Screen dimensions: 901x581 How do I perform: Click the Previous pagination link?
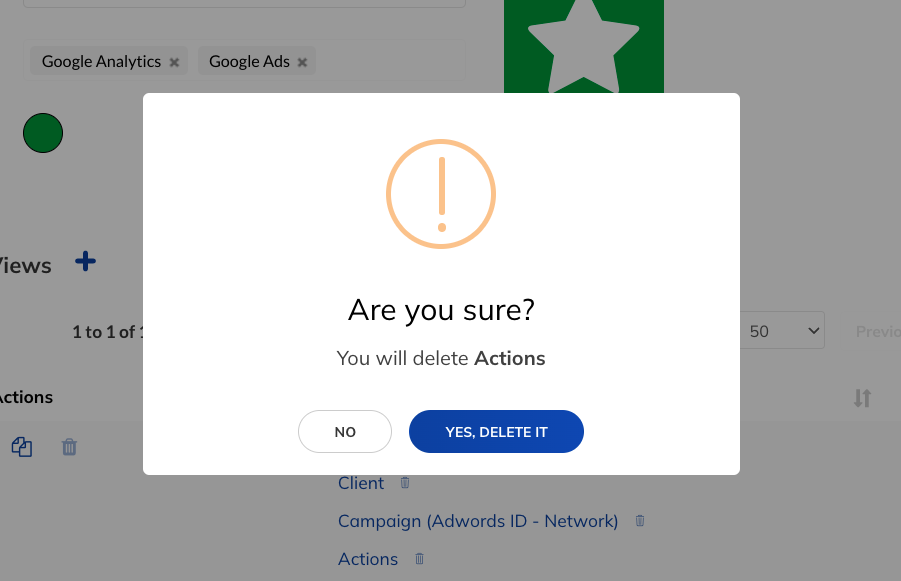tap(878, 331)
